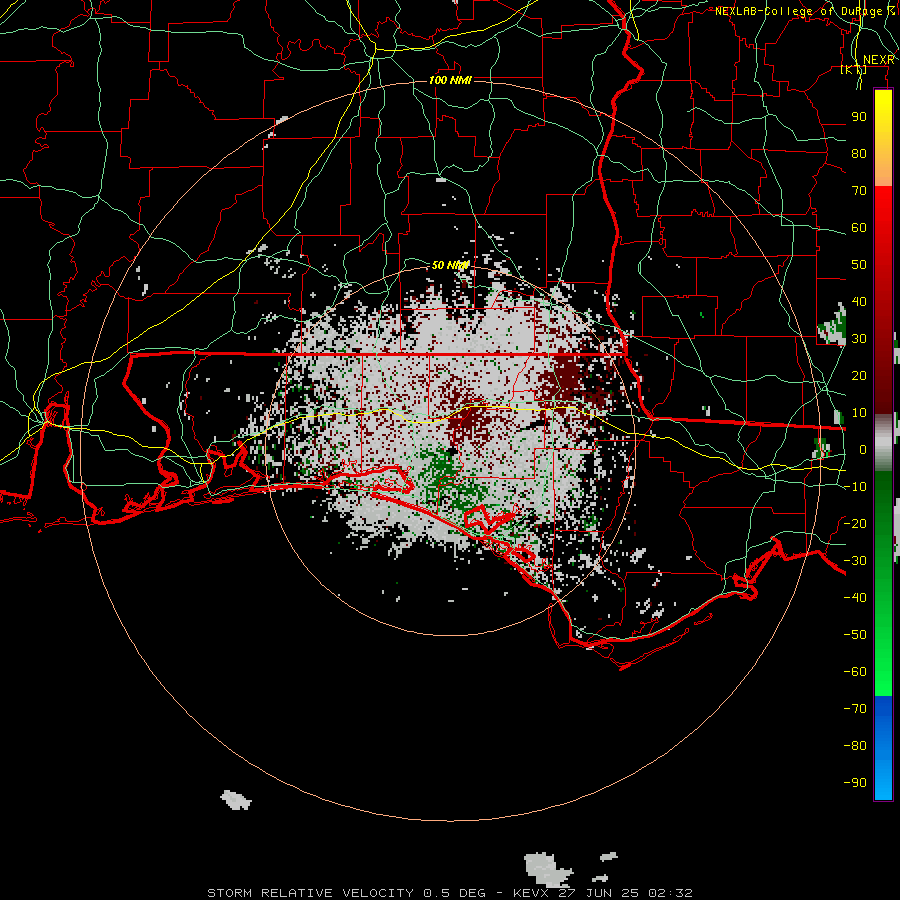This screenshot has width=900, height=900.
Task: Click the 60 value on the color scale
Action: (859, 227)
